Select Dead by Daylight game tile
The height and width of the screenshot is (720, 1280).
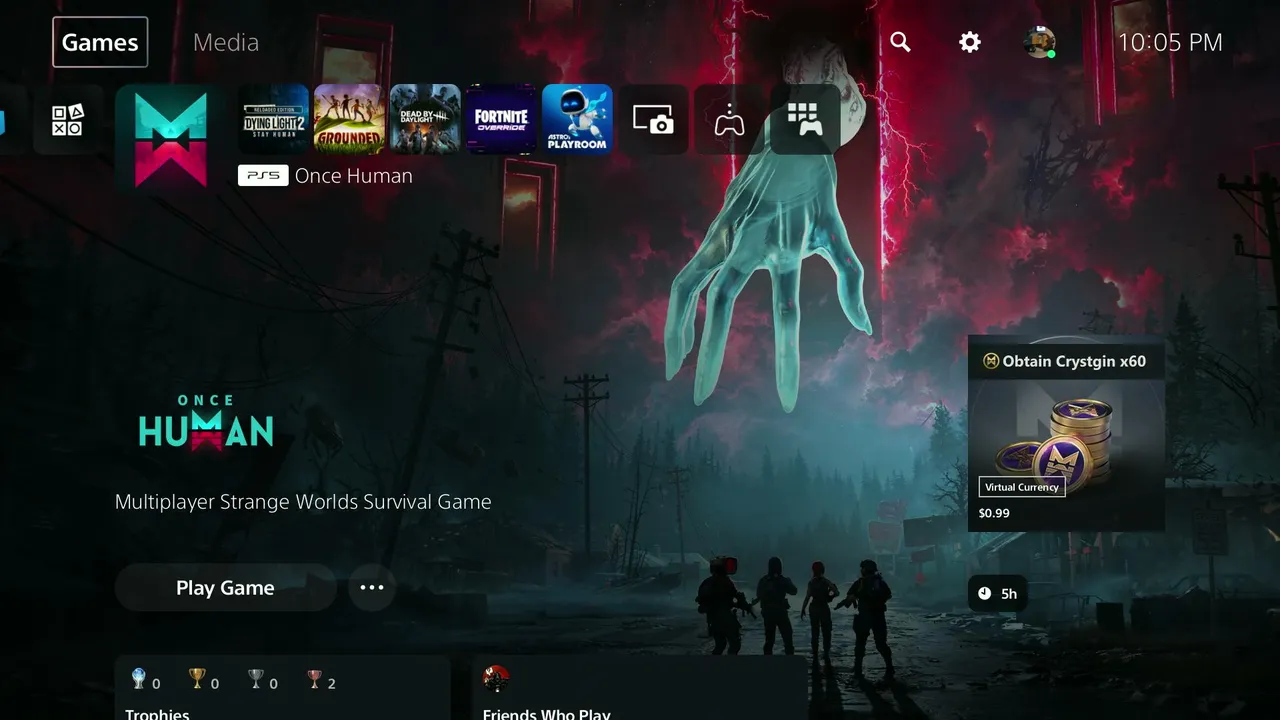[425, 119]
